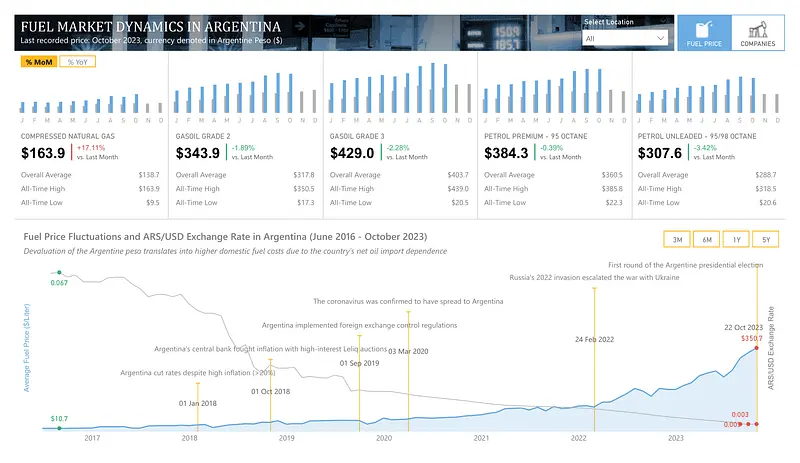Click the Average Fuel Price axis label
This screenshot has width=800, height=463.
[27, 348]
